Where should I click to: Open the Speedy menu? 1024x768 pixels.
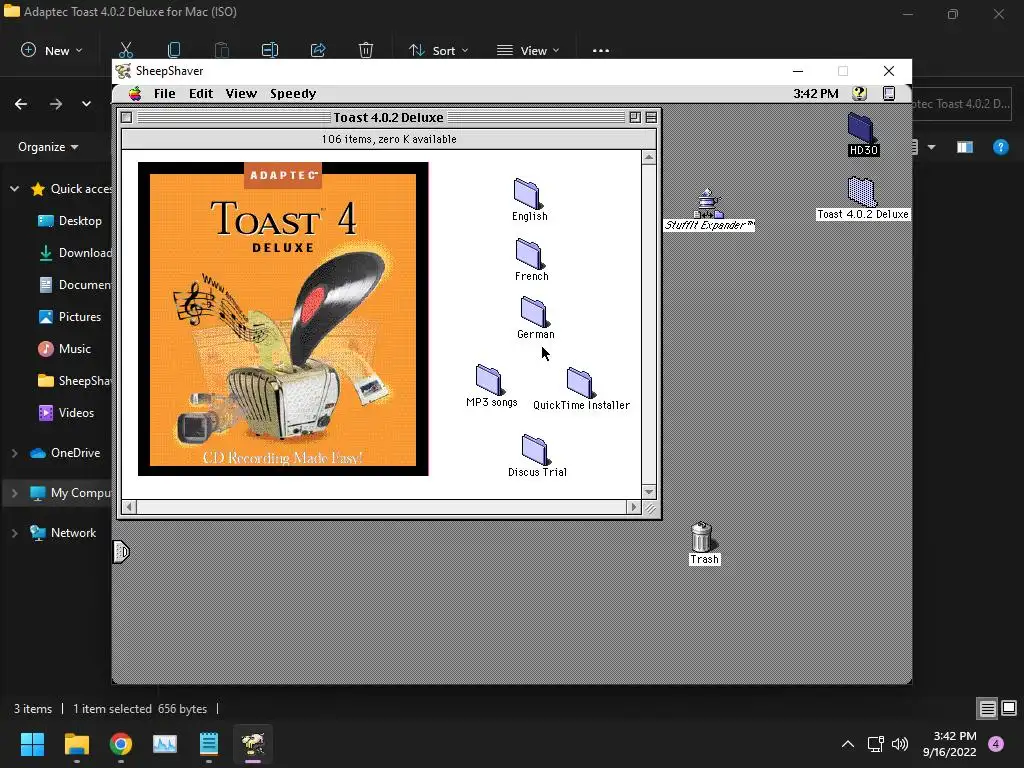(x=293, y=94)
